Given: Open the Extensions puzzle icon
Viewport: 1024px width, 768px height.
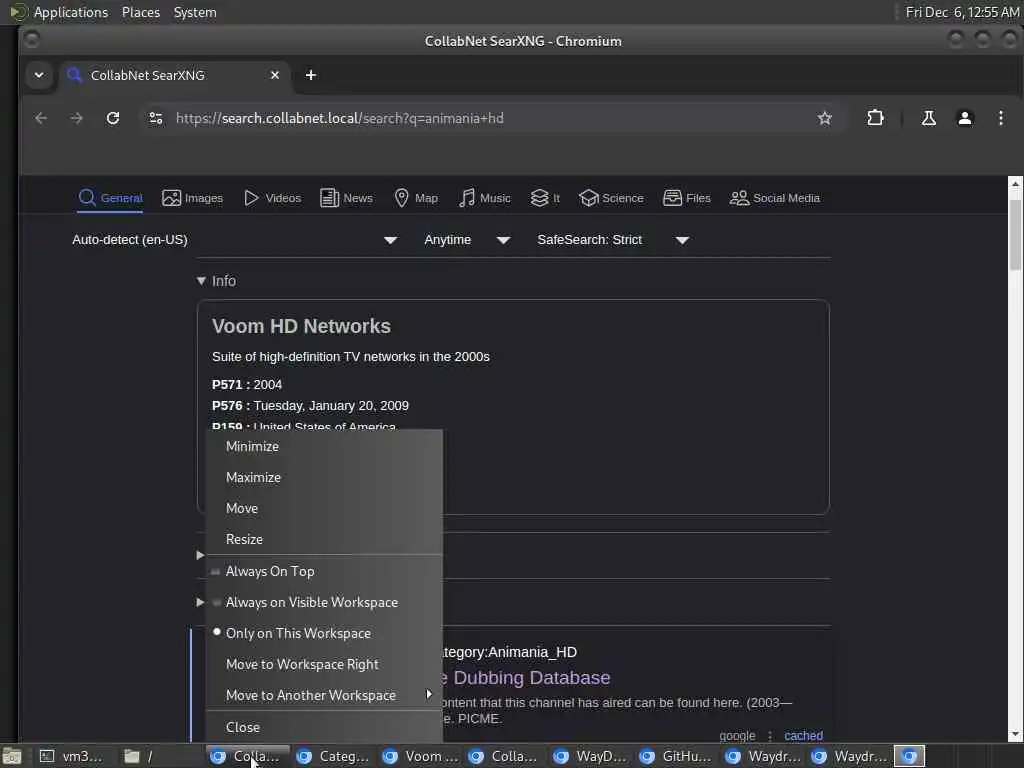Looking at the screenshot, I should click(x=875, y=118).
